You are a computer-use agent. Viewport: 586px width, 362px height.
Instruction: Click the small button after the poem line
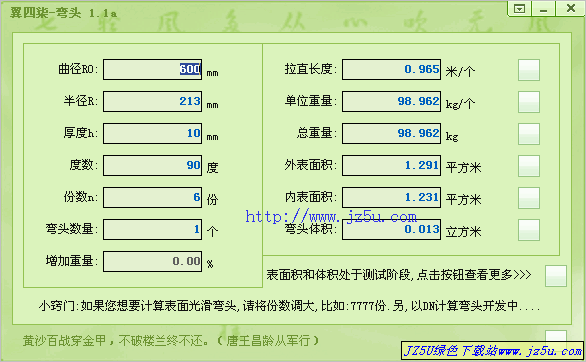(x=556, y=335)
